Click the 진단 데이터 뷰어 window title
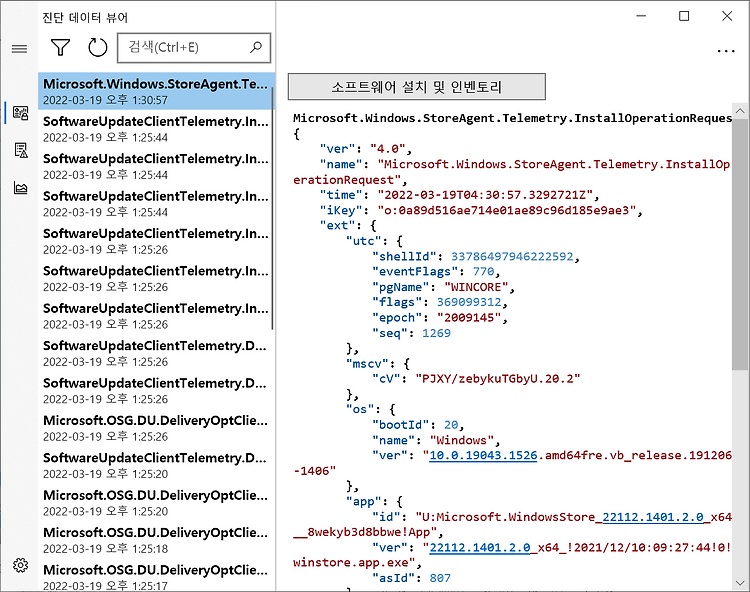750x592 pixels. [x=85, y=18]
